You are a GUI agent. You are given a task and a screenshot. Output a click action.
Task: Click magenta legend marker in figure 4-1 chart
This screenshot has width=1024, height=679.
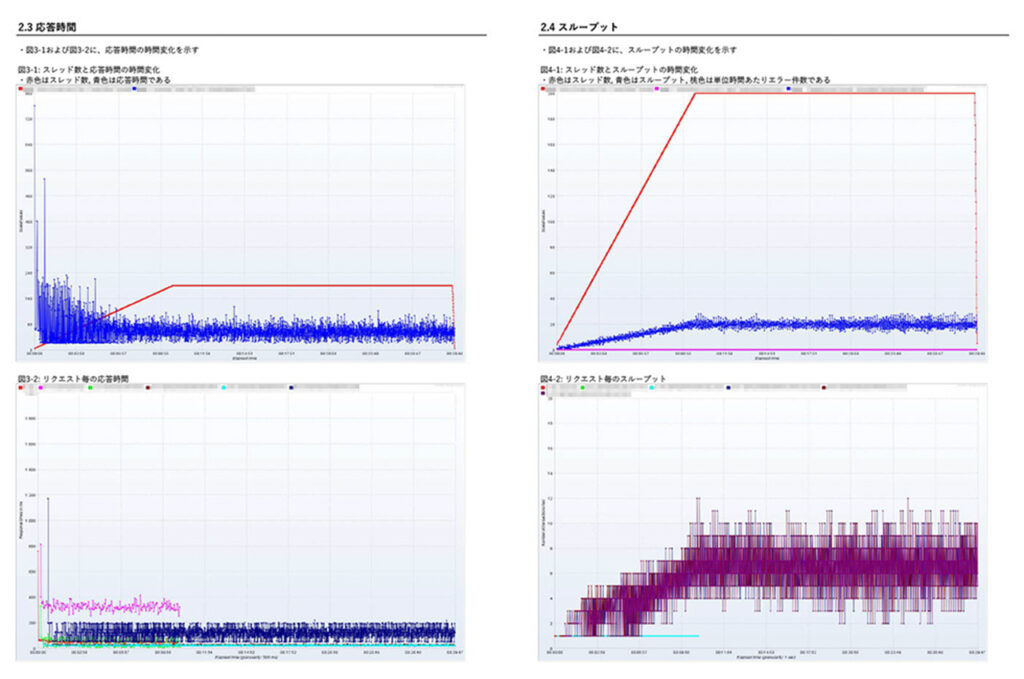click(x=656, y=89)
